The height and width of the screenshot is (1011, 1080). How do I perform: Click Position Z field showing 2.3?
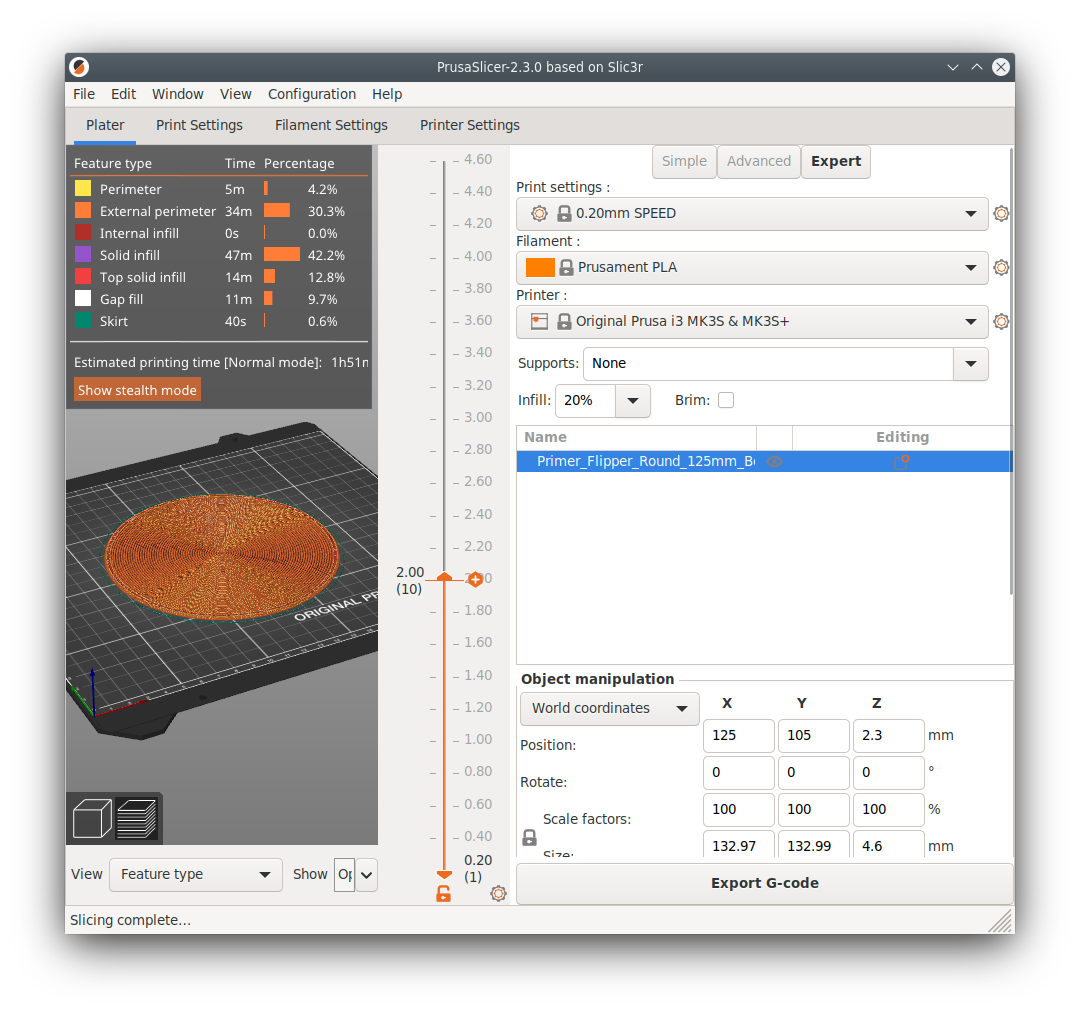(889, 736)
